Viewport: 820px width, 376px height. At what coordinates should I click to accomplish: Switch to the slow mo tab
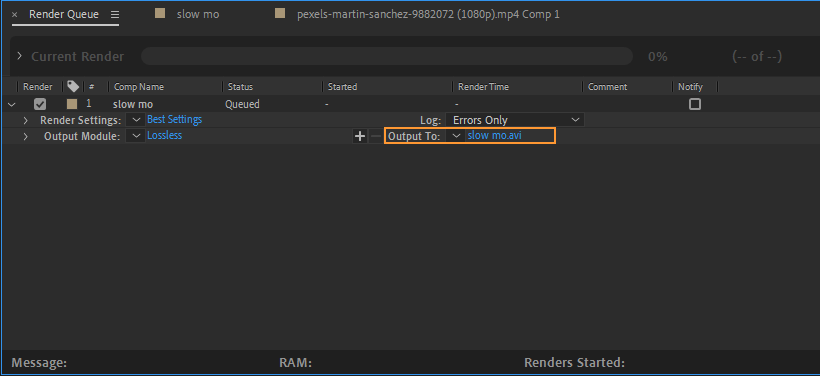point(198,14)
